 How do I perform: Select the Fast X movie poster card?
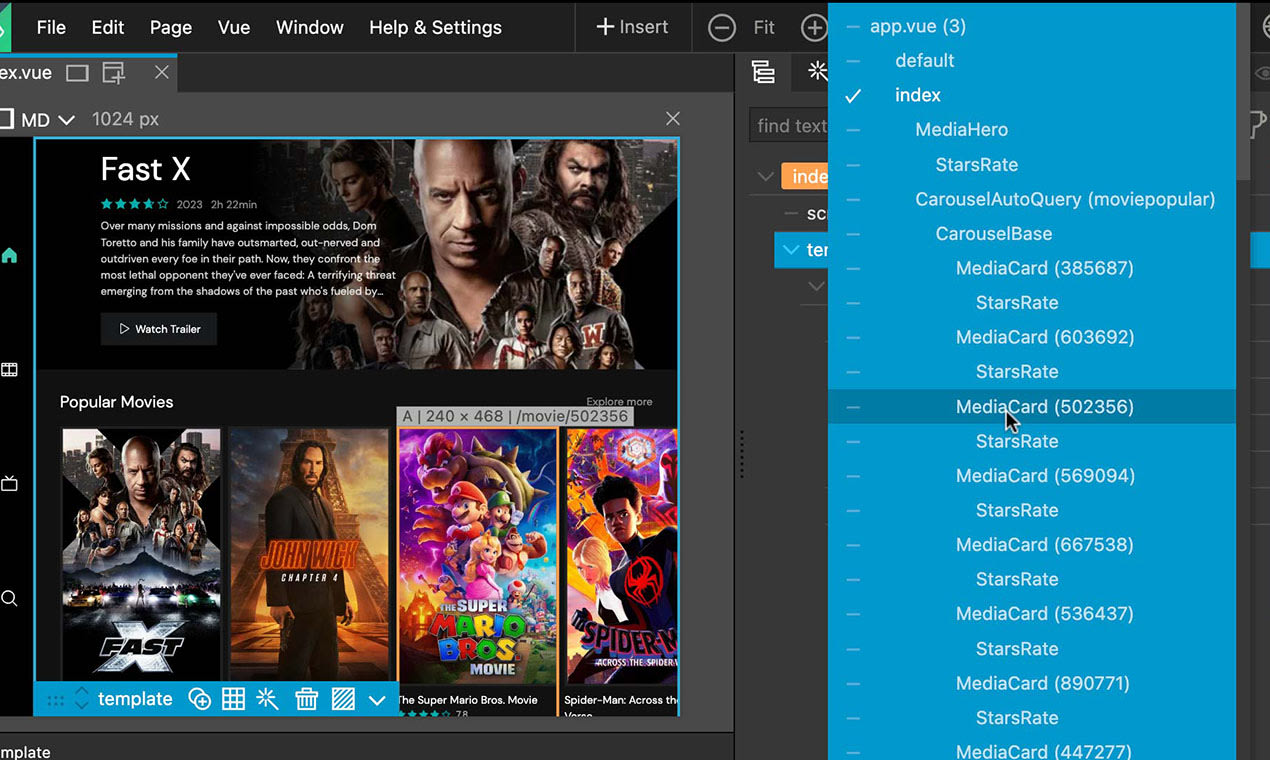[141, 555]
